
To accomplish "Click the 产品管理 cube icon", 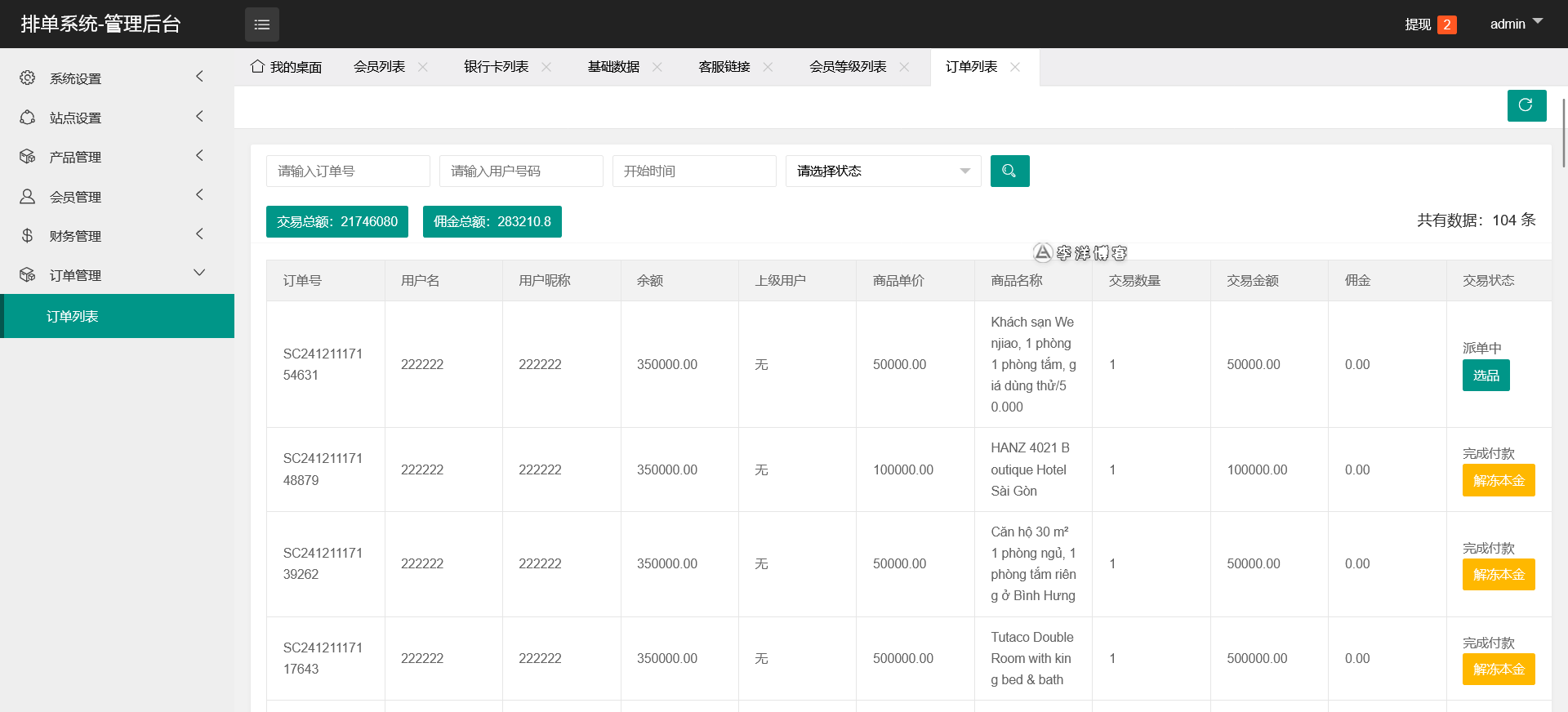I will 28,157.
